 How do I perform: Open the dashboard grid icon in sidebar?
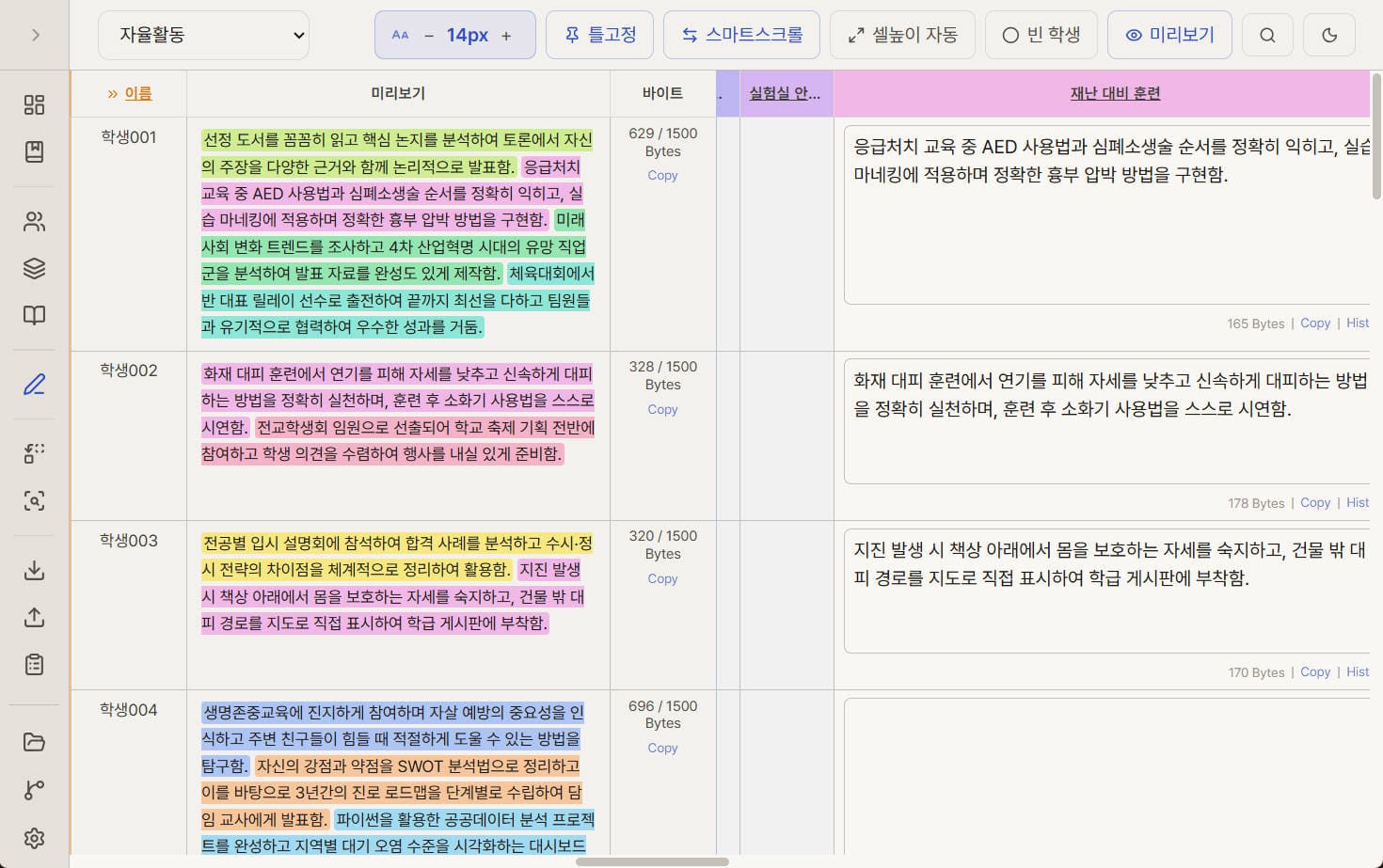coord(34,104)
